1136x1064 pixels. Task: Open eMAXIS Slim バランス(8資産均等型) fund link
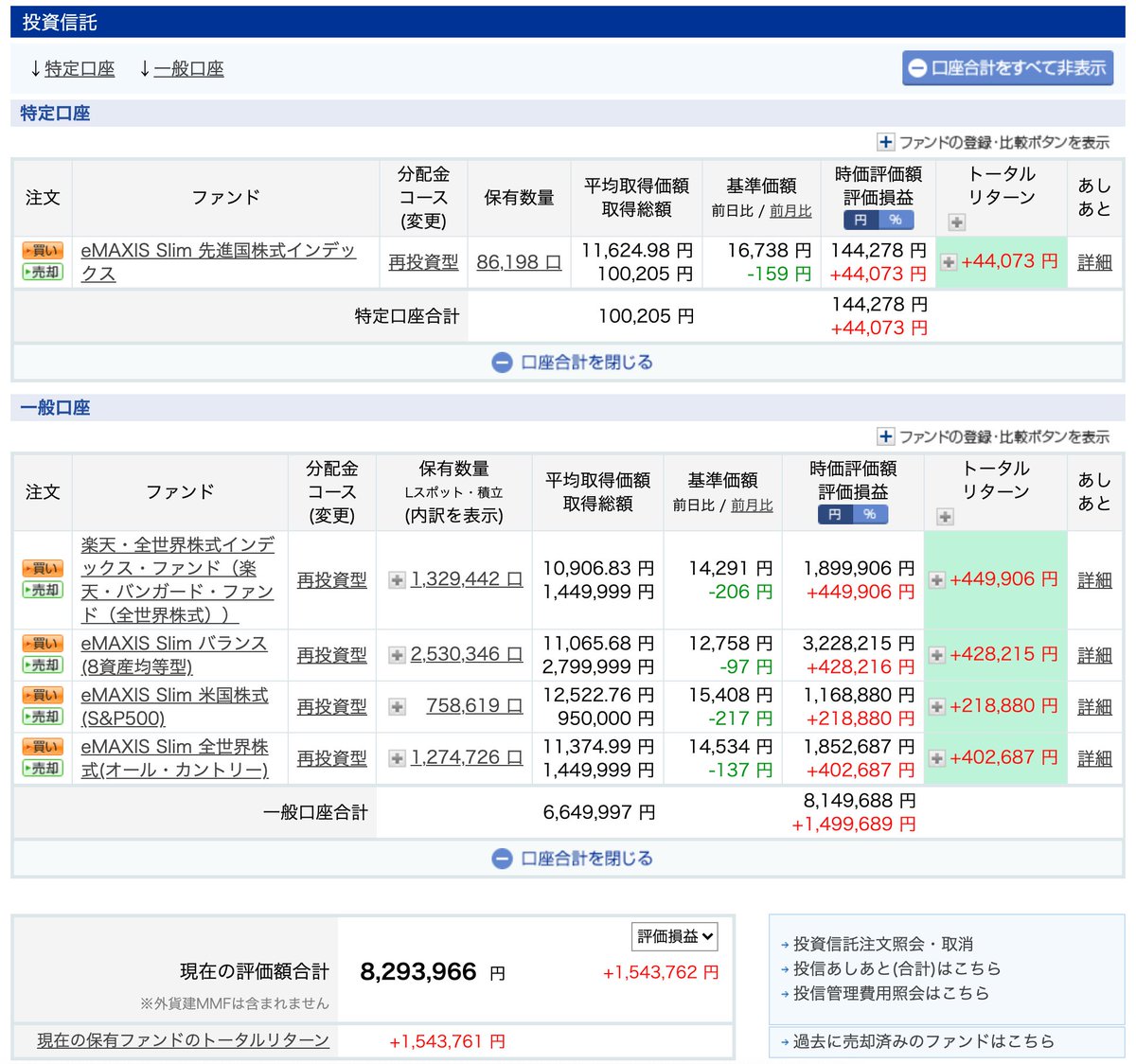click(174, 655)
